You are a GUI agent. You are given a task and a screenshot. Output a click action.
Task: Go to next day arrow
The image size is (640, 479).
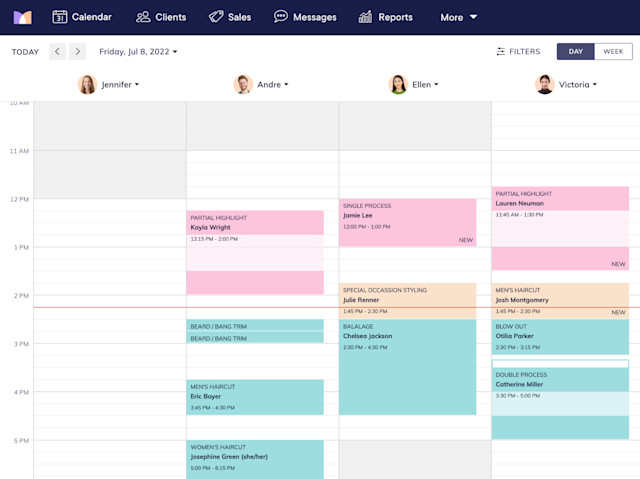78,51
